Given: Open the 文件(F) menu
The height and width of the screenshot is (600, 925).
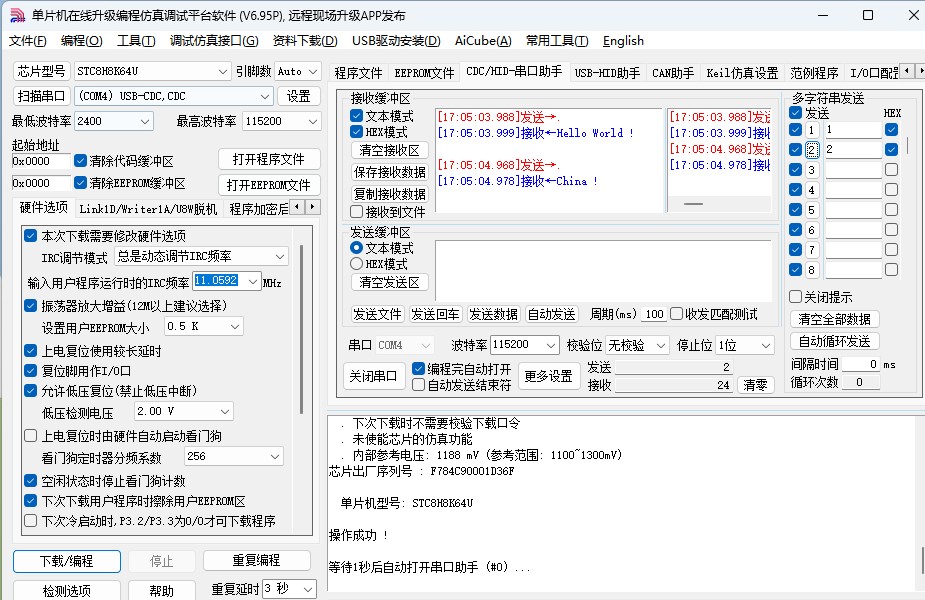Looking at the screenshot, I should (28, 41).
